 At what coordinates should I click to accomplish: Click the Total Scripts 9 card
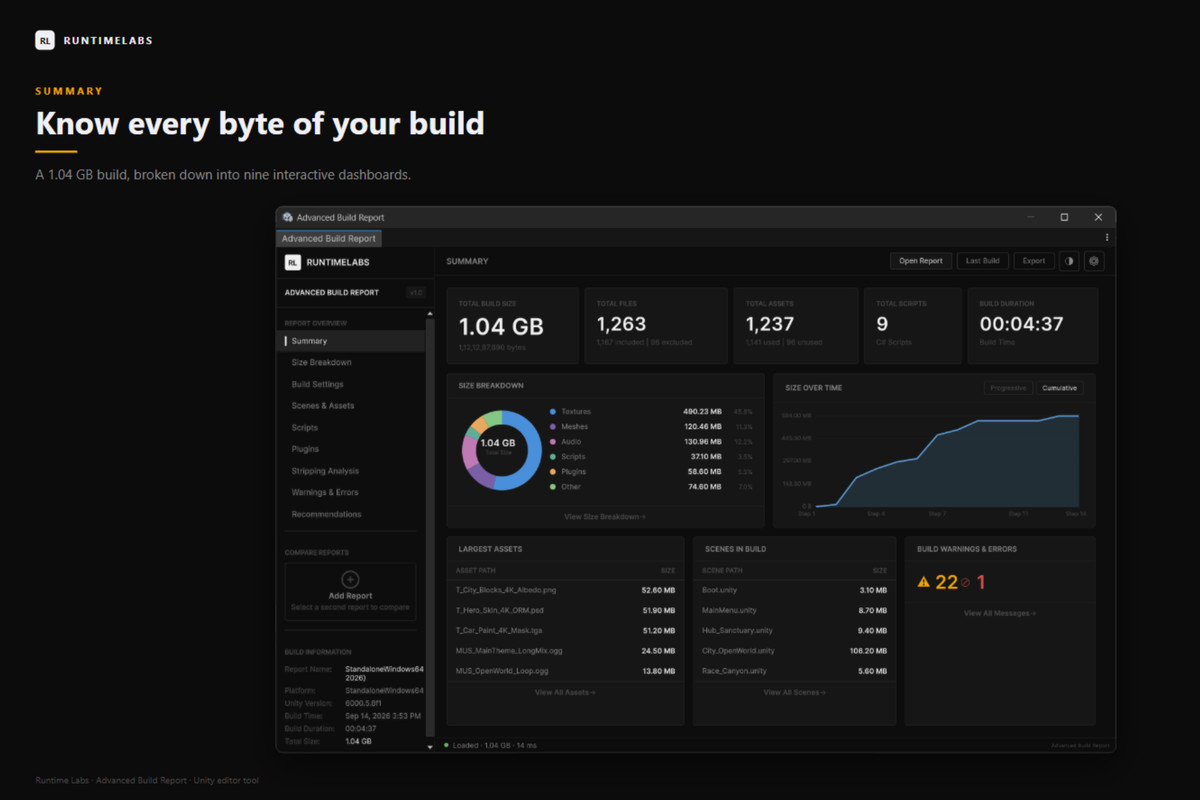[x=912, y=326]
